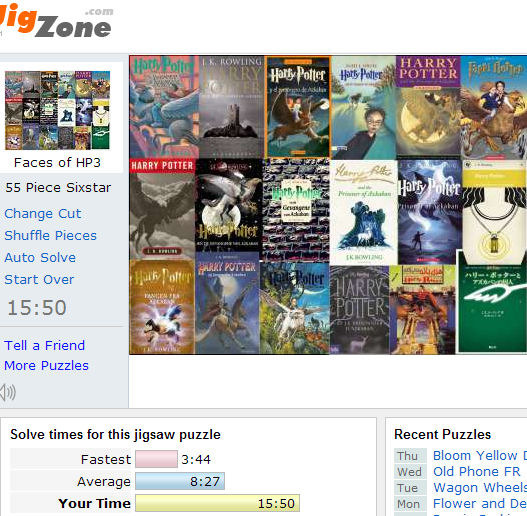Screen dimensions: 527x516
Task: Click the blue Average time bar
Action: click(x=180, y=481)
